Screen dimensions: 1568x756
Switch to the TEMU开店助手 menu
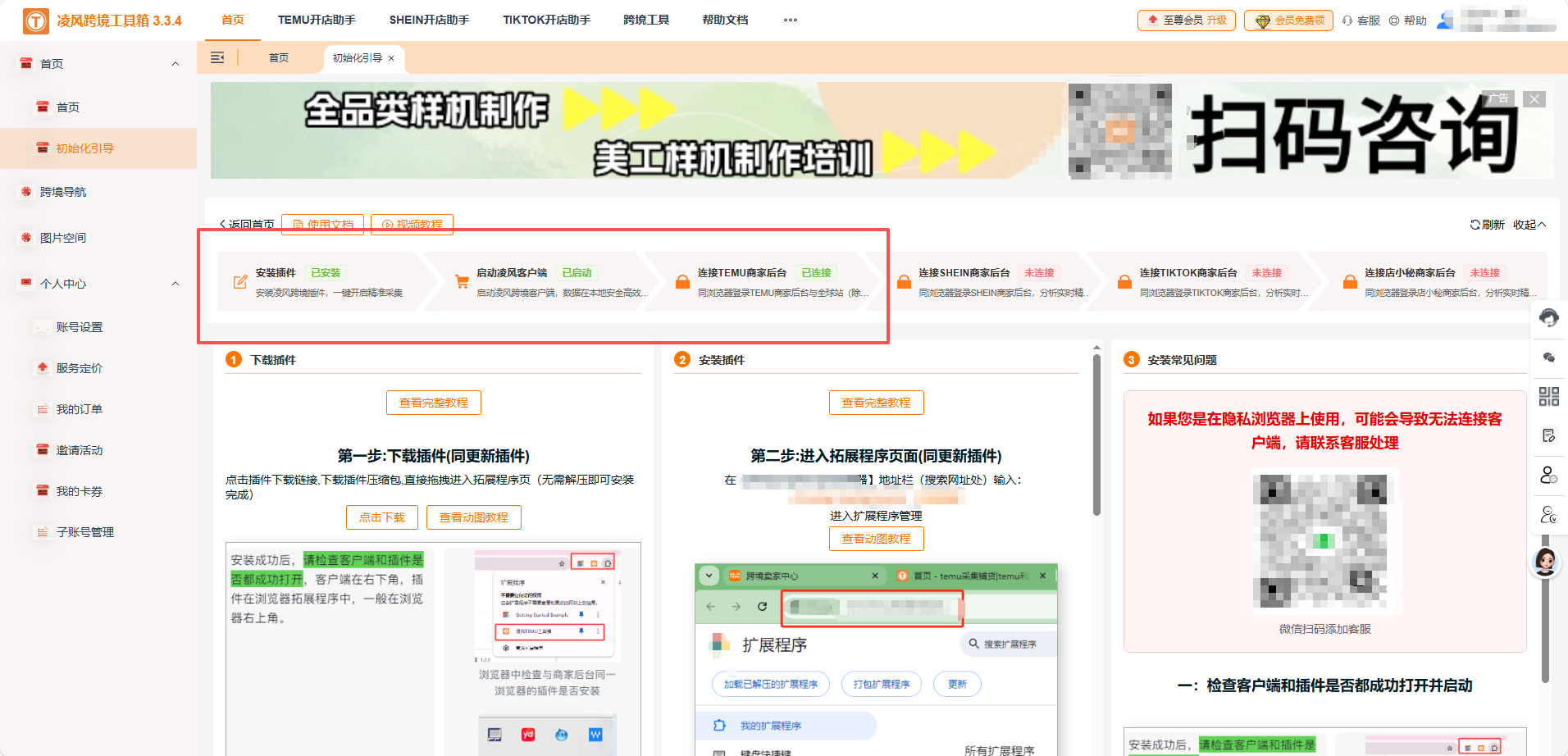[317, 20]
